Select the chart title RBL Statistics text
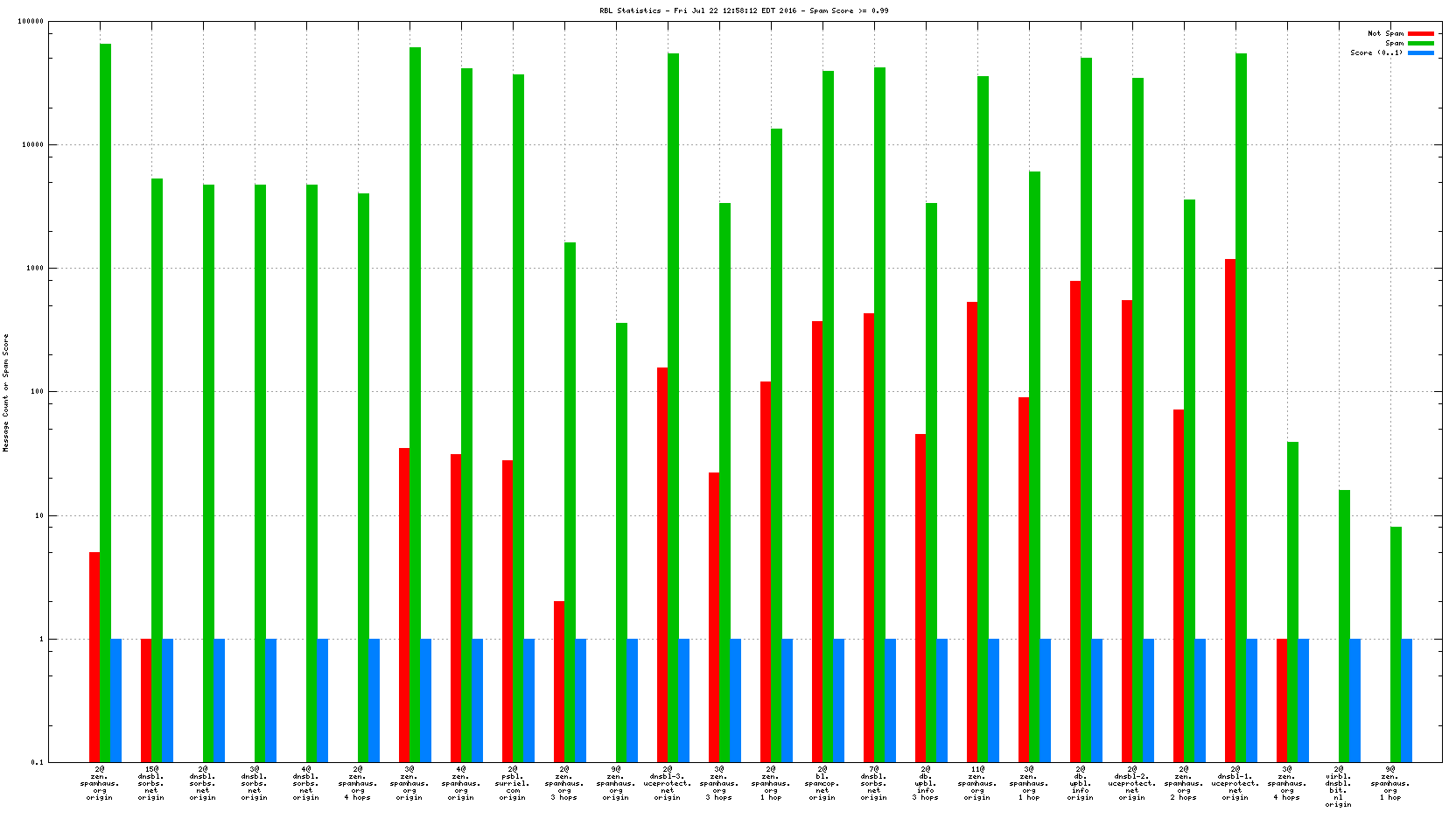 [x=744, y=10]
